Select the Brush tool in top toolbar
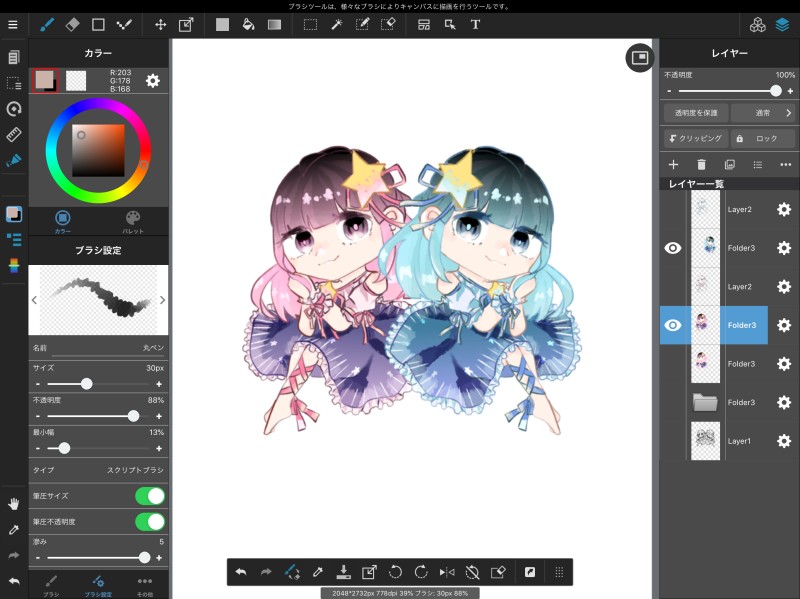This screenshot has height=599, width=800. [47, 24]
